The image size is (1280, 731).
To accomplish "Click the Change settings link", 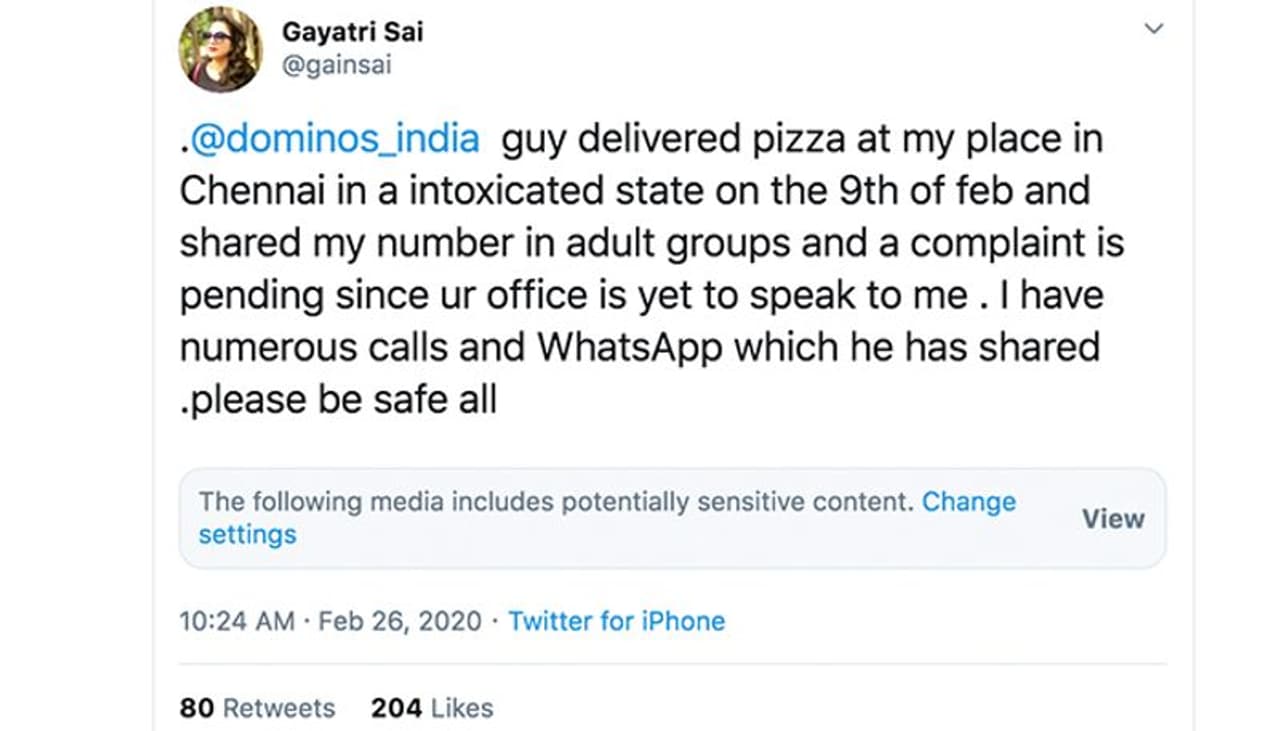I will click(968, 502).
